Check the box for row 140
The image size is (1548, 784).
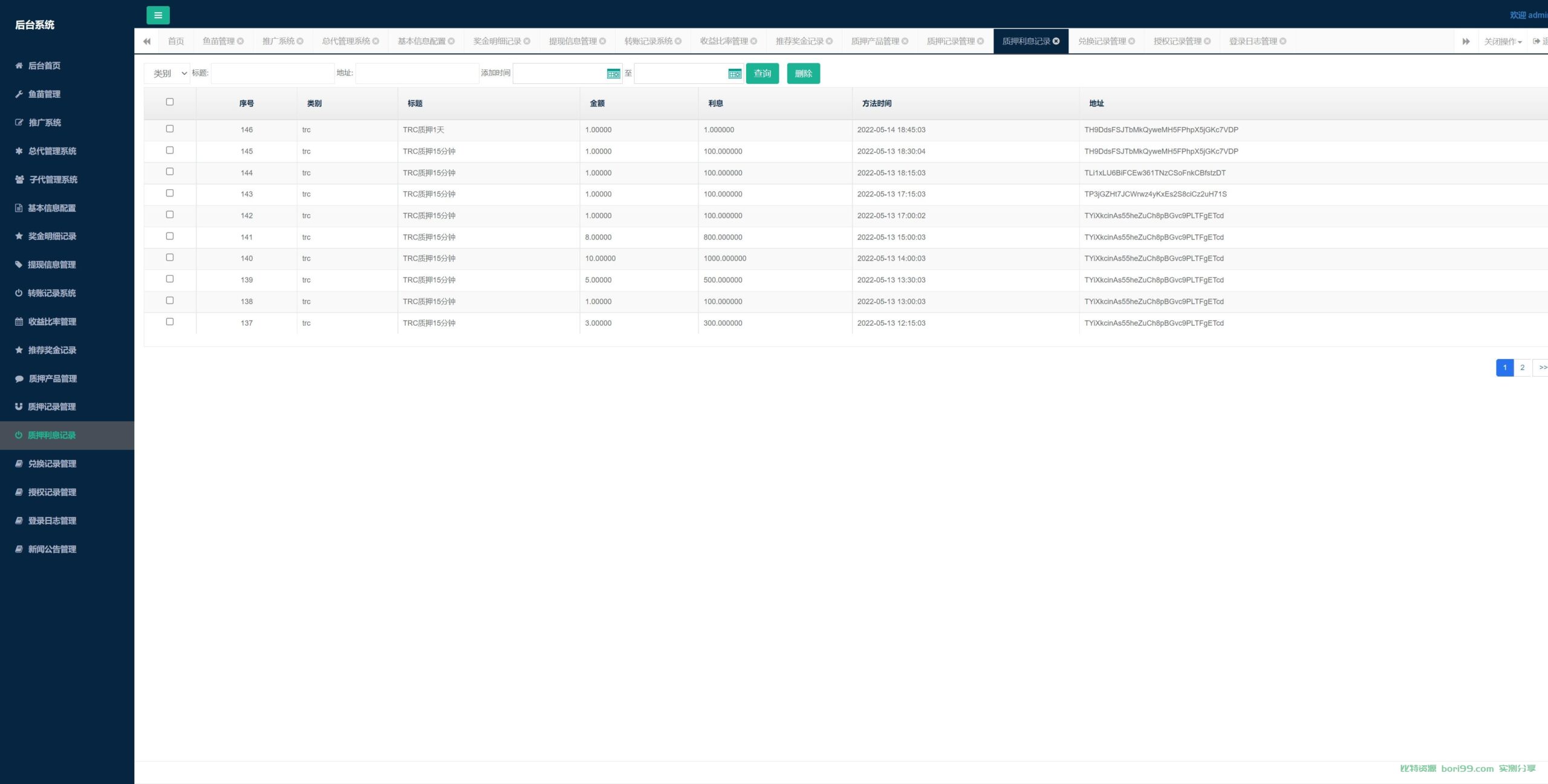170,258
